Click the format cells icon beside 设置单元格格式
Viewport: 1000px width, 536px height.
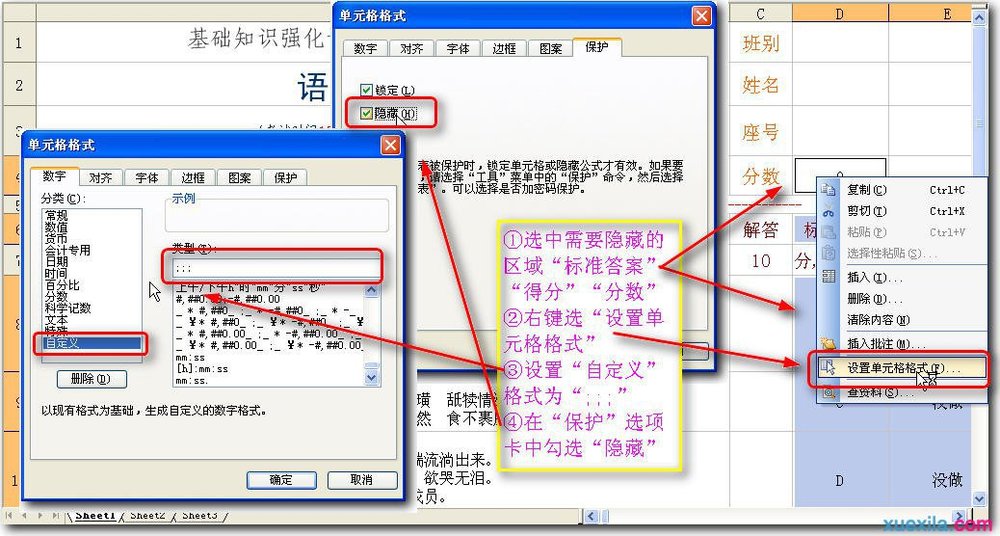pos(828,368)
